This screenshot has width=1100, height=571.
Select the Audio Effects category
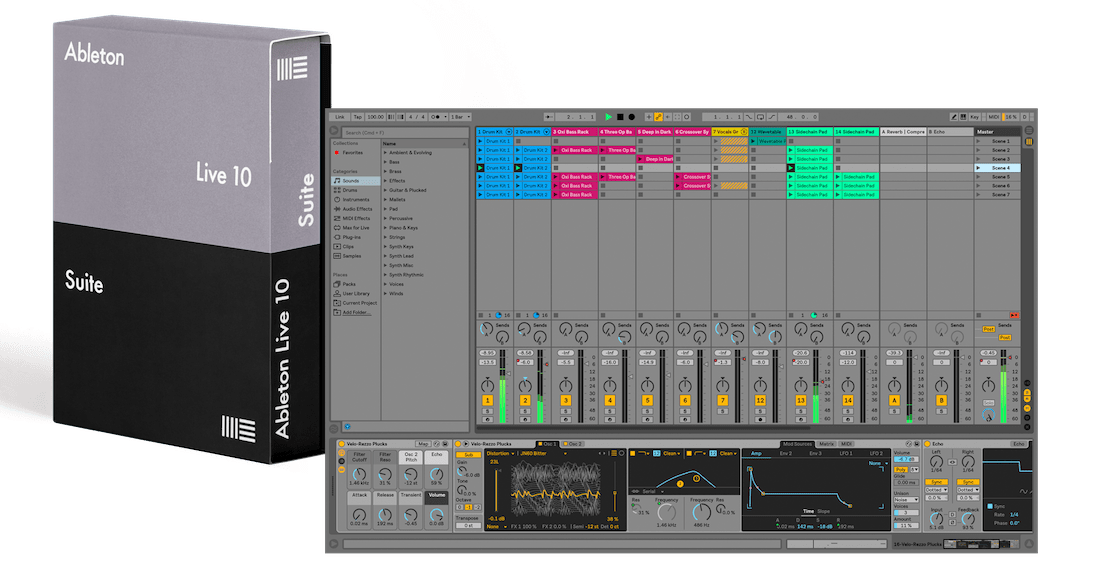pyautogui.click(x=357, y=209)
